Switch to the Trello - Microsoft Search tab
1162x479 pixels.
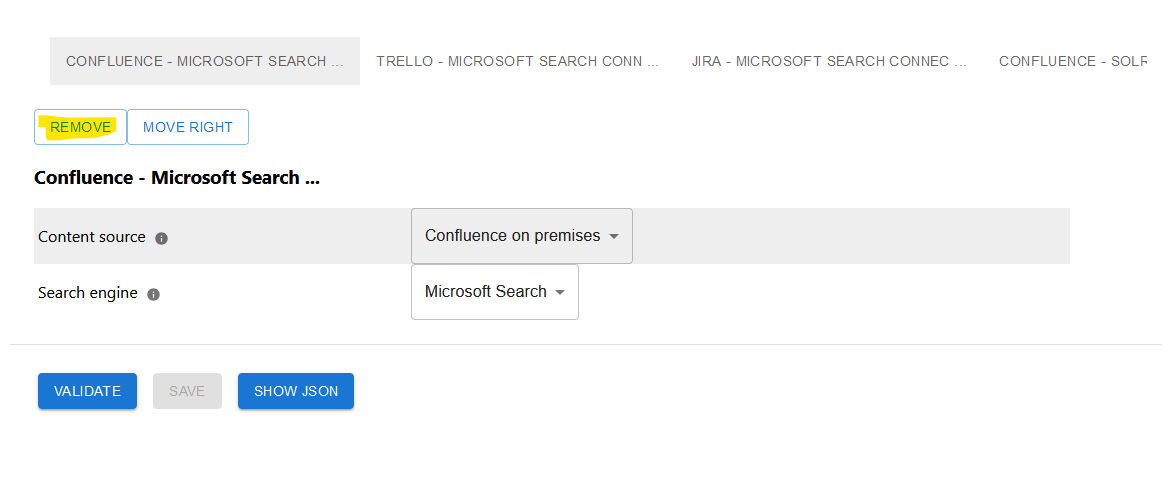click(517, 61)
